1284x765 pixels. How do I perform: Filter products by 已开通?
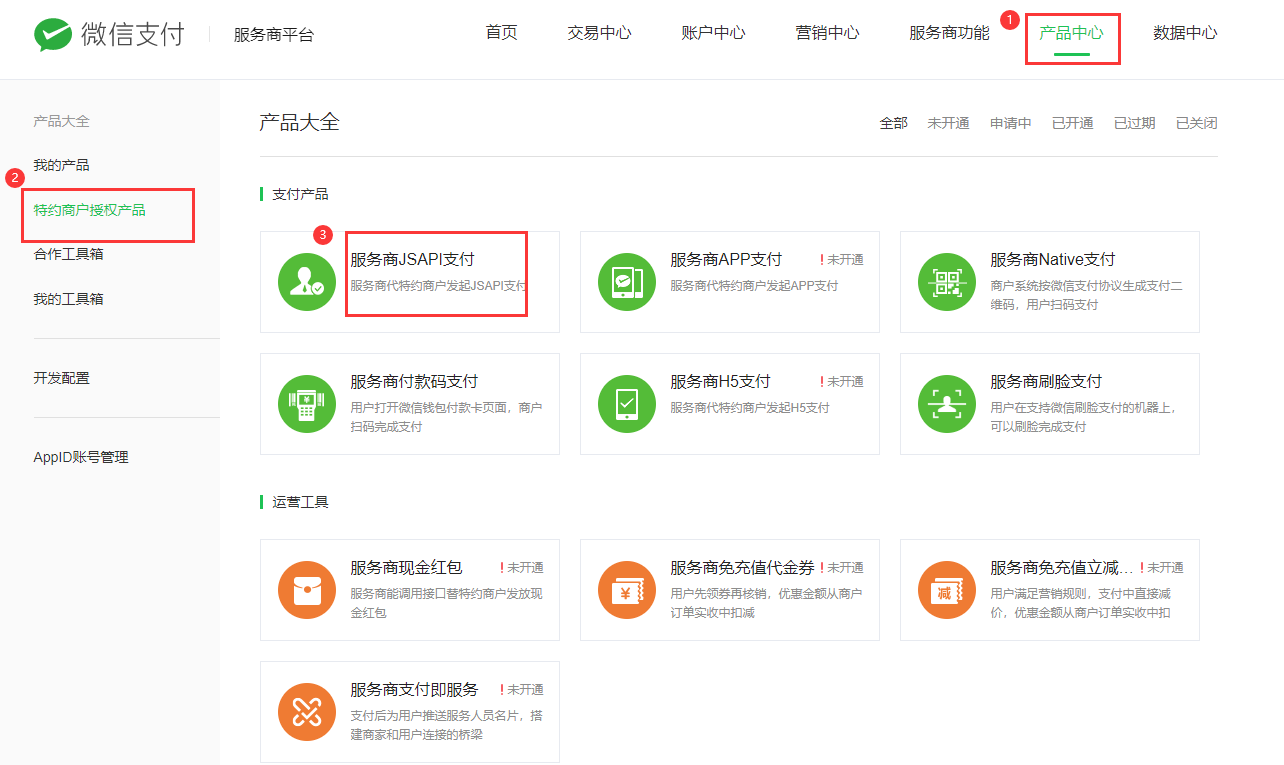pos(1072,123)
